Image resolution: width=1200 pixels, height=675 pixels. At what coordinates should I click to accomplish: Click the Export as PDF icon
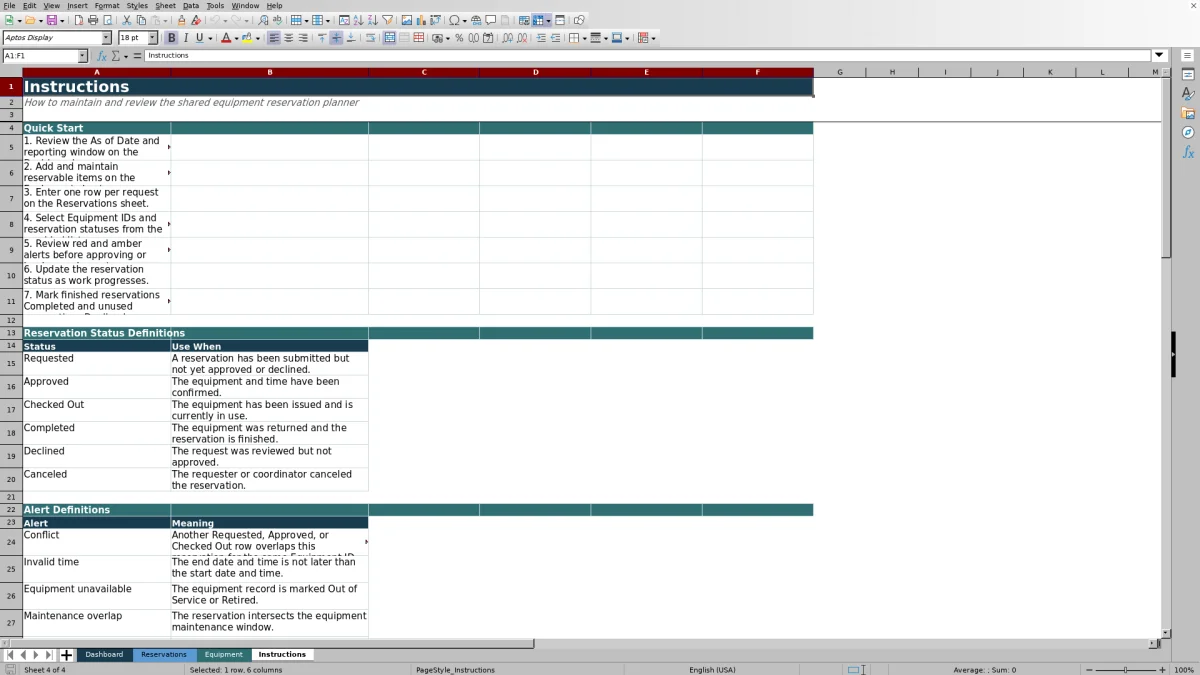coord(78,20)
